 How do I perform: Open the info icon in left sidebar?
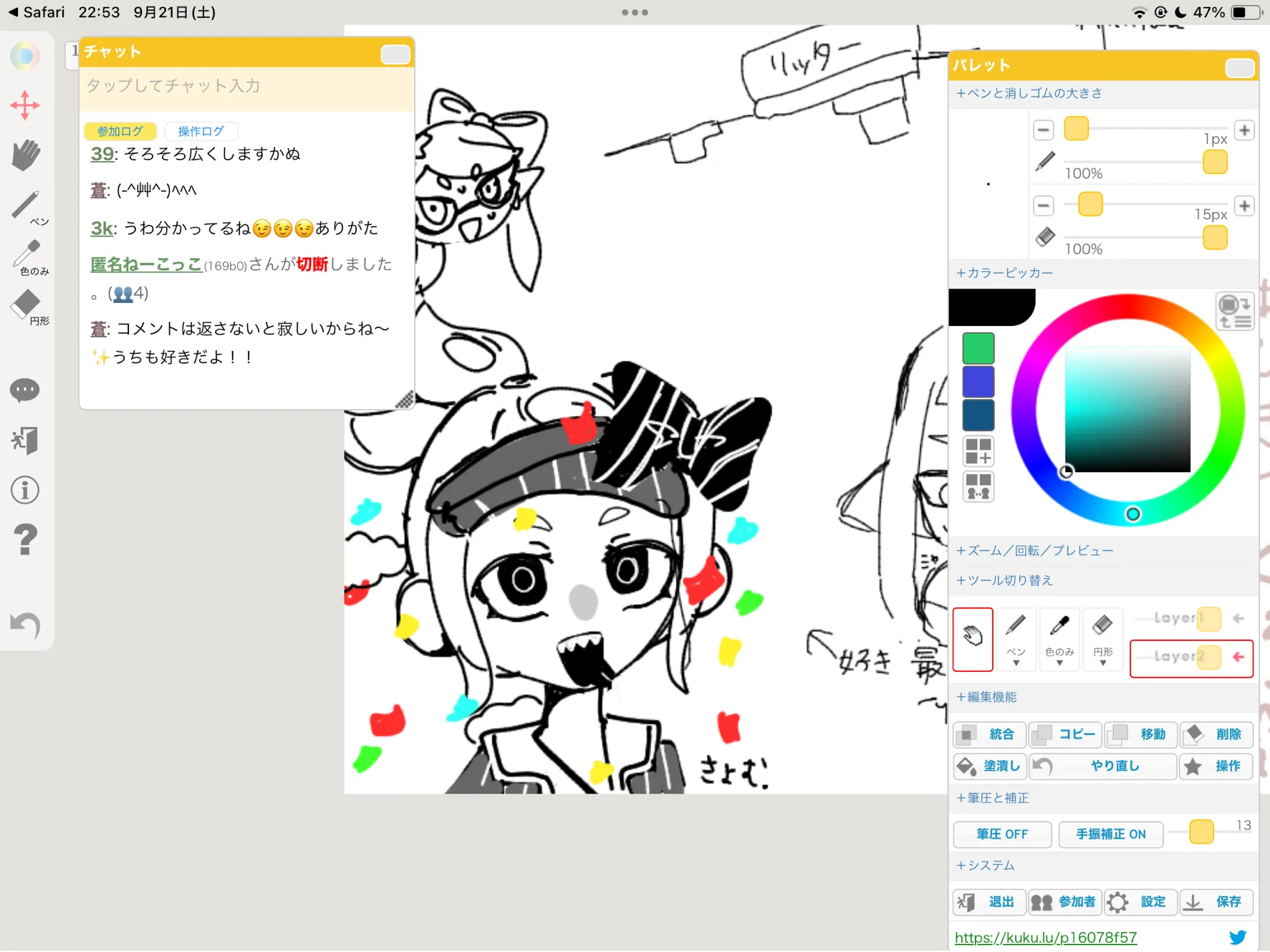(25, 491)
